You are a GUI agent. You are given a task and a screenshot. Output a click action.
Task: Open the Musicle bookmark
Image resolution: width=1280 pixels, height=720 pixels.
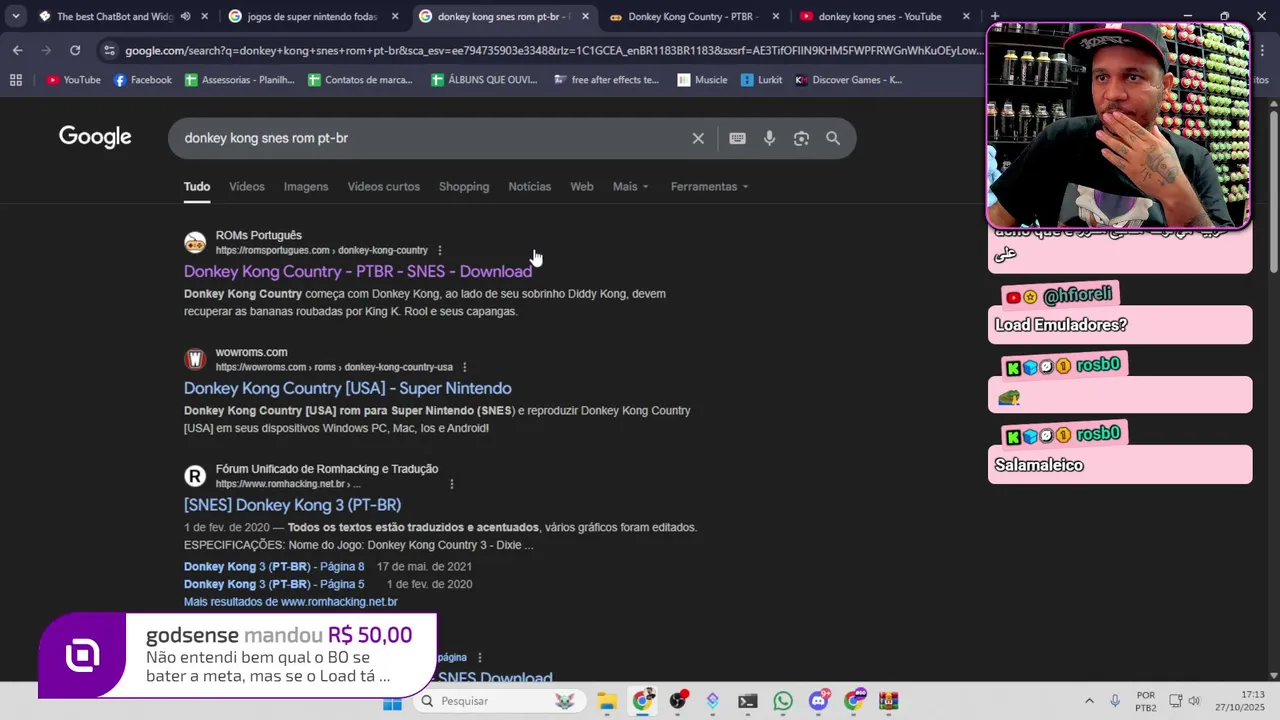[702, 80]
